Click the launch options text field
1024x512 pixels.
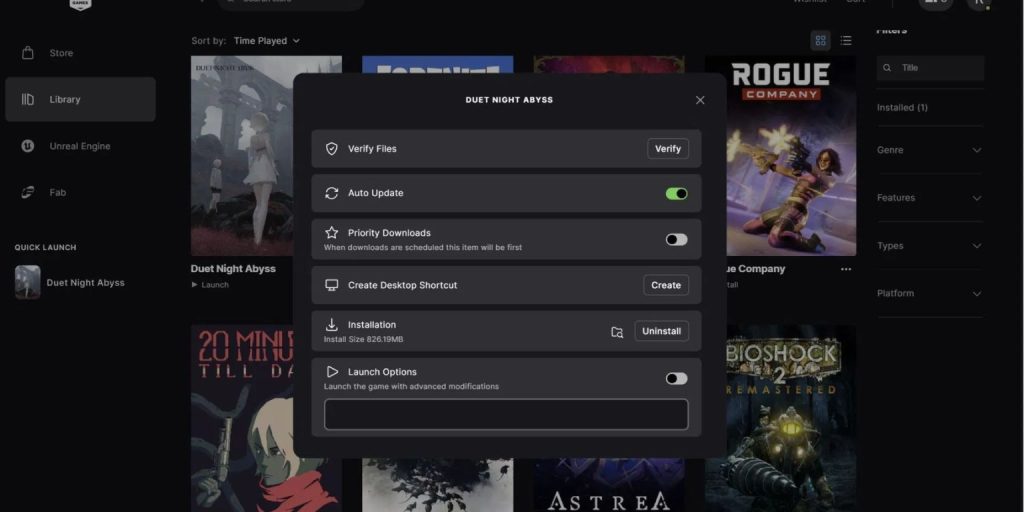click(x=506, y=414)
